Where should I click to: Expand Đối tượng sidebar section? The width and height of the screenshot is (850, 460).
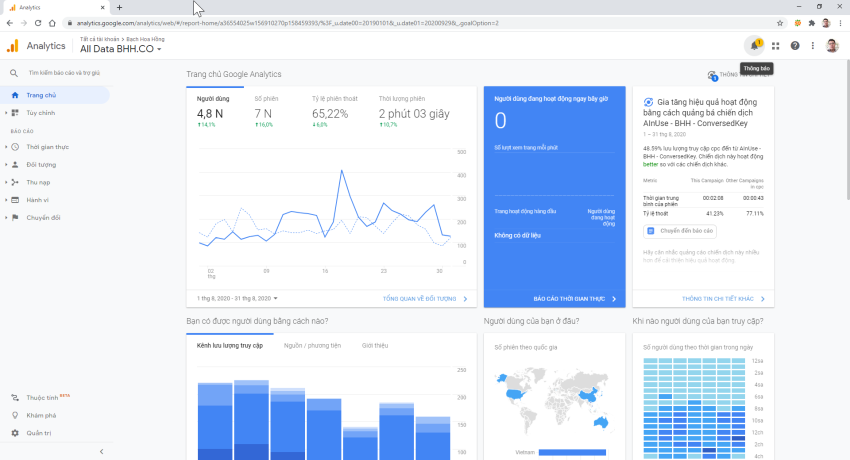[x=6, y=165]
